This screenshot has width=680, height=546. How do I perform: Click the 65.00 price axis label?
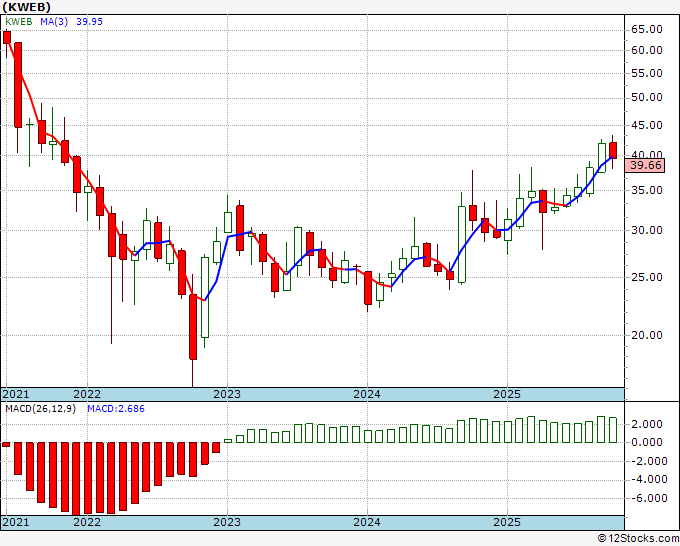point(647,29)
